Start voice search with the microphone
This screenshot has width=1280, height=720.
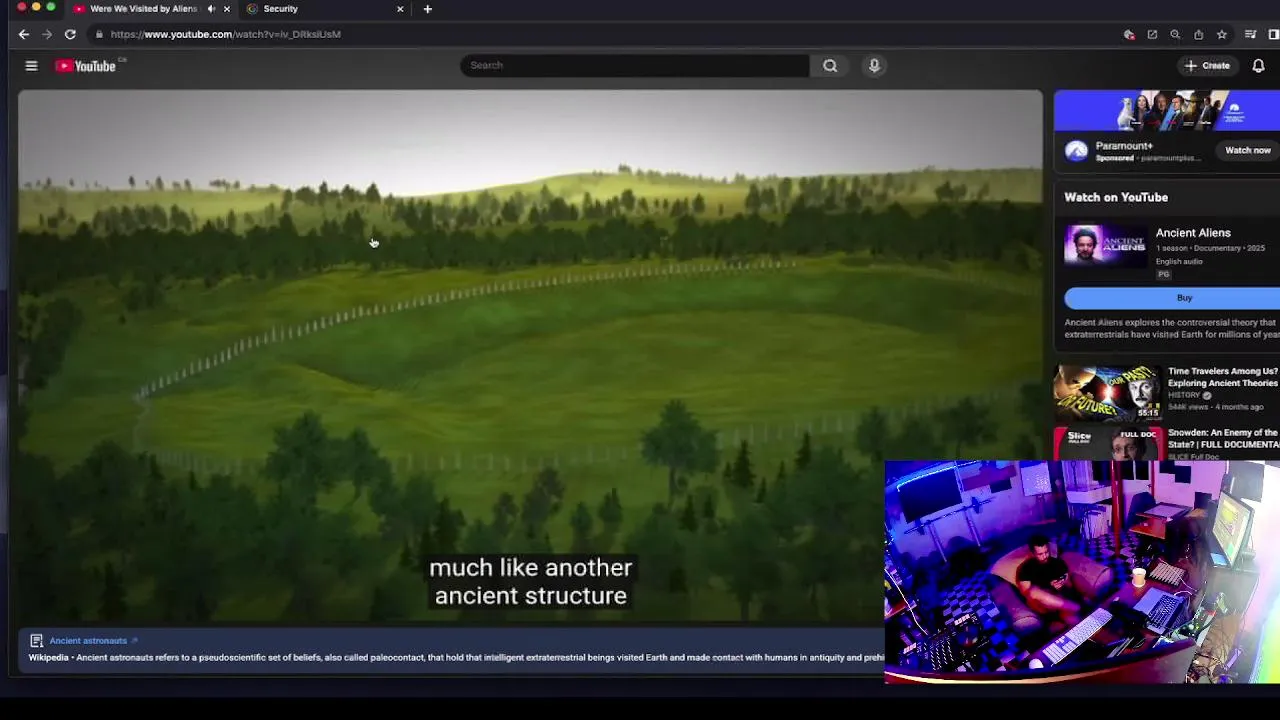(874, 65)
